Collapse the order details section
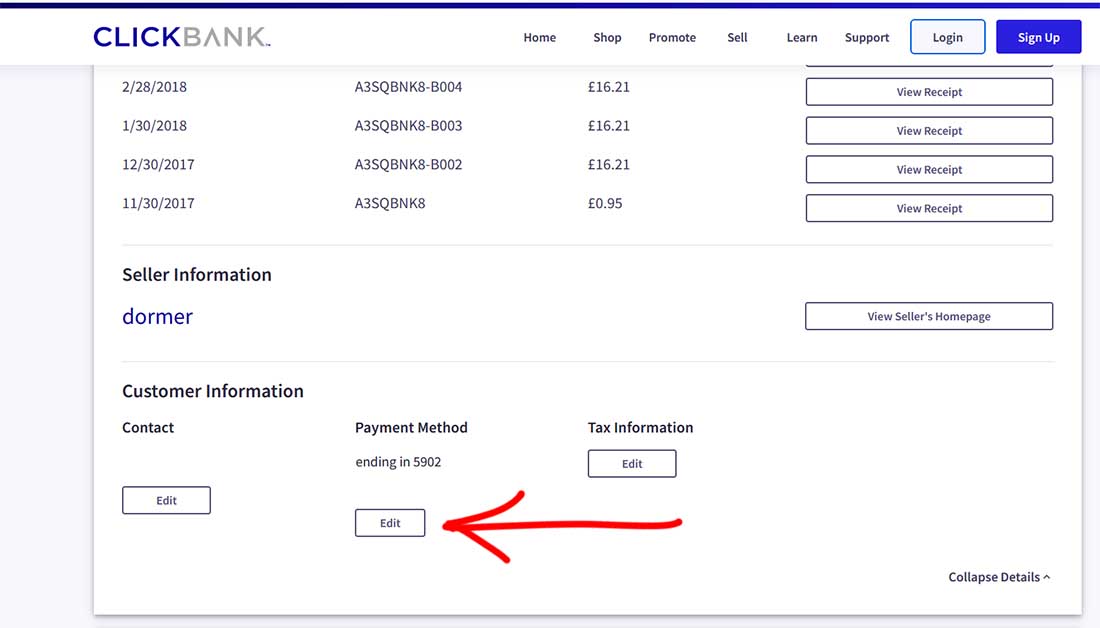1100x628 pixels. click(x=998, y=577)
